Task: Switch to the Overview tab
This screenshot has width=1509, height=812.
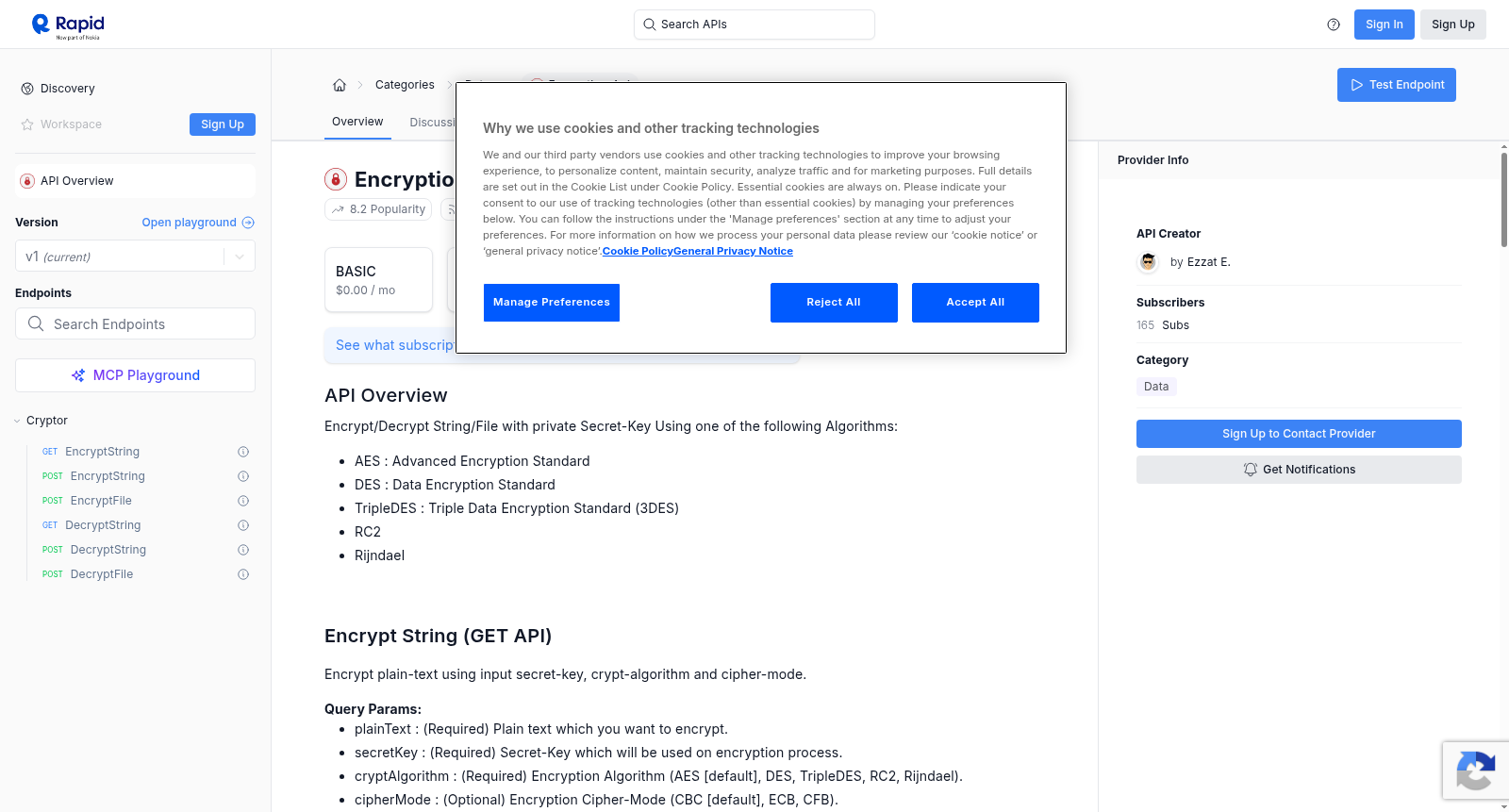Action: coord(357,122)
